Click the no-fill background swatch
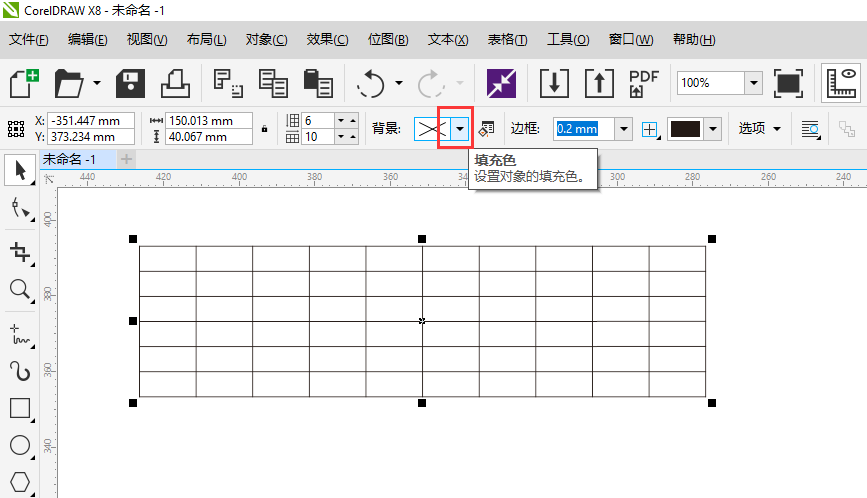This screenshot has height=498, width=867. point(432,129)
